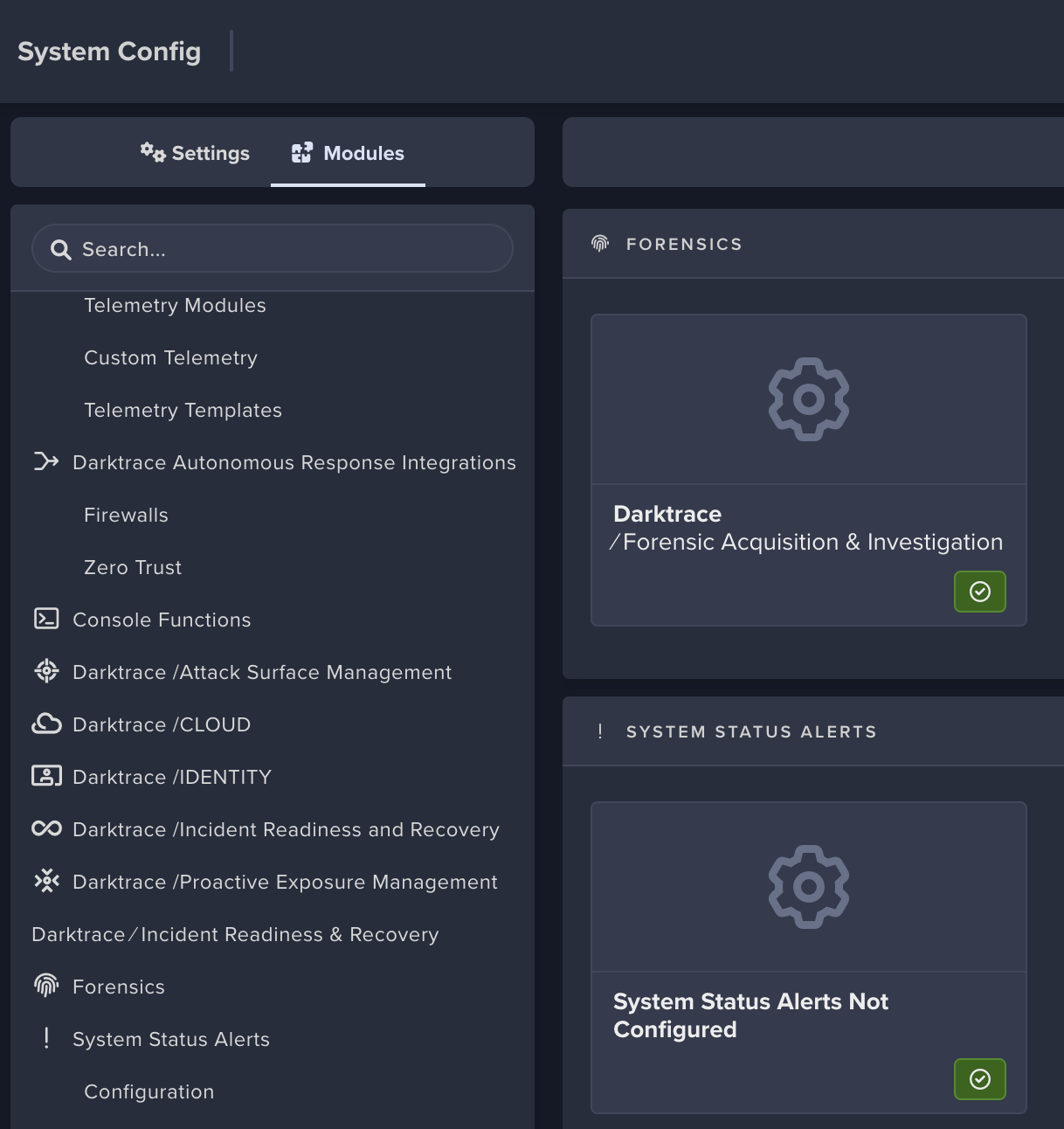Select Telemetry Templates in the sidebar
Image resolution: width=1064 pixels, height=1129 pixels.
click(x=183, y=410)
